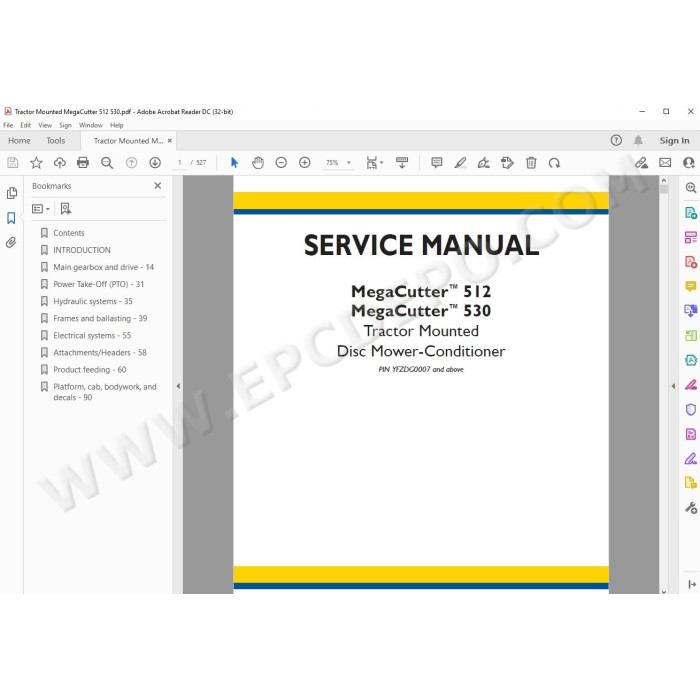
Task: Open bookmark options dropdown
Action: click(x=41, y=208)
